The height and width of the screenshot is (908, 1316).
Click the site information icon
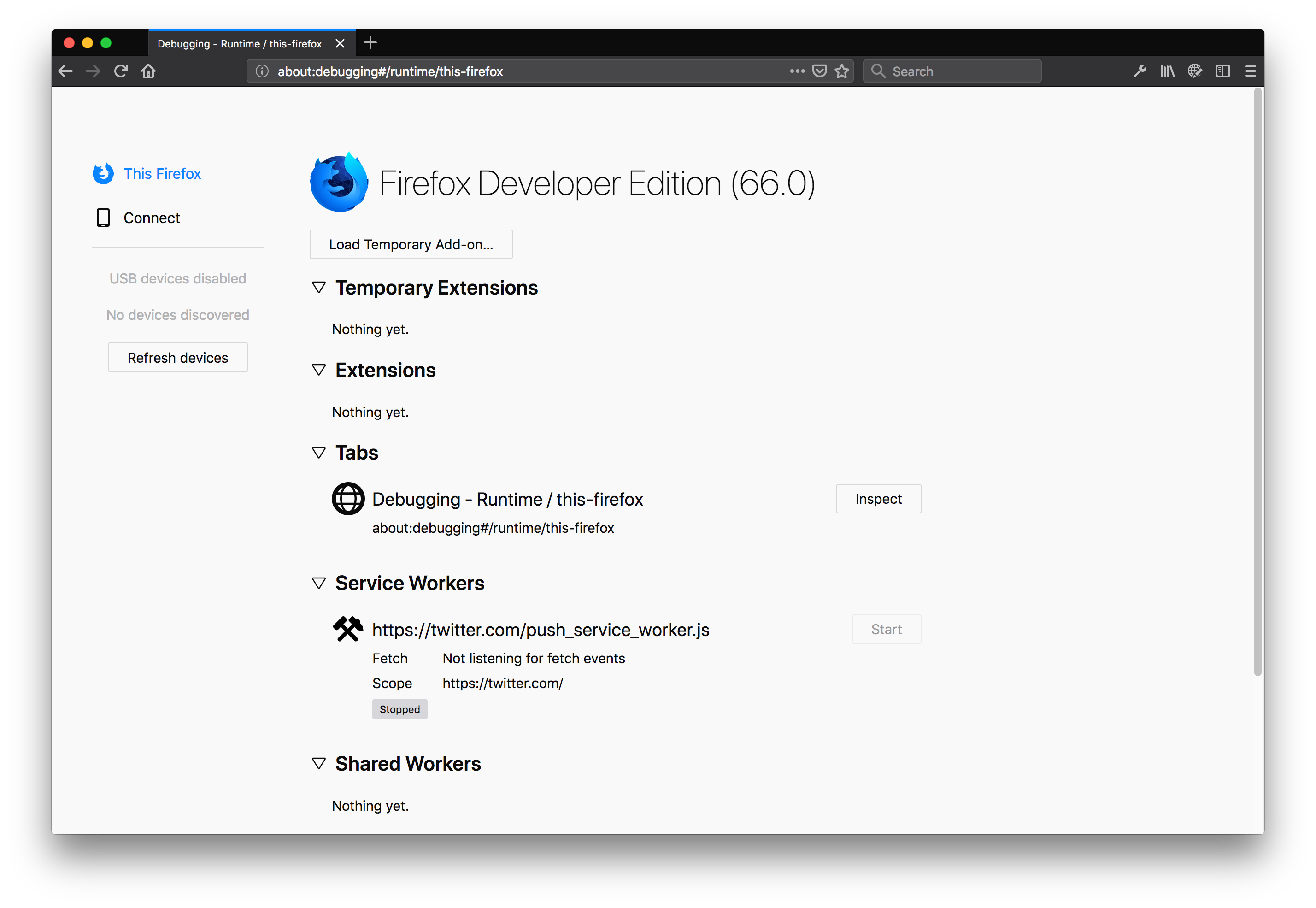click(262, 71)
